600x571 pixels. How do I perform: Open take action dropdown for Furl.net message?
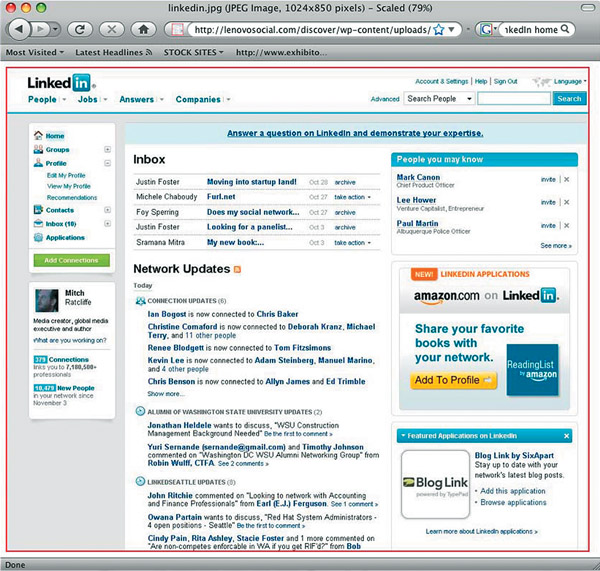coord(352,197)
